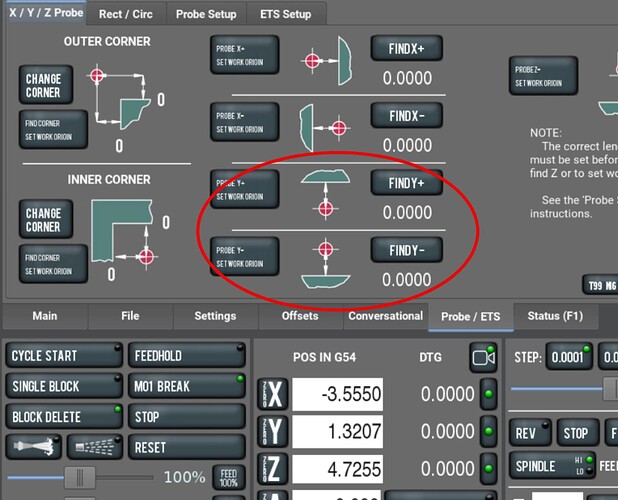The height and width of the screenshot is (500, 618).
Task: Click the Y position value field
Action: (x=337, y=432)
